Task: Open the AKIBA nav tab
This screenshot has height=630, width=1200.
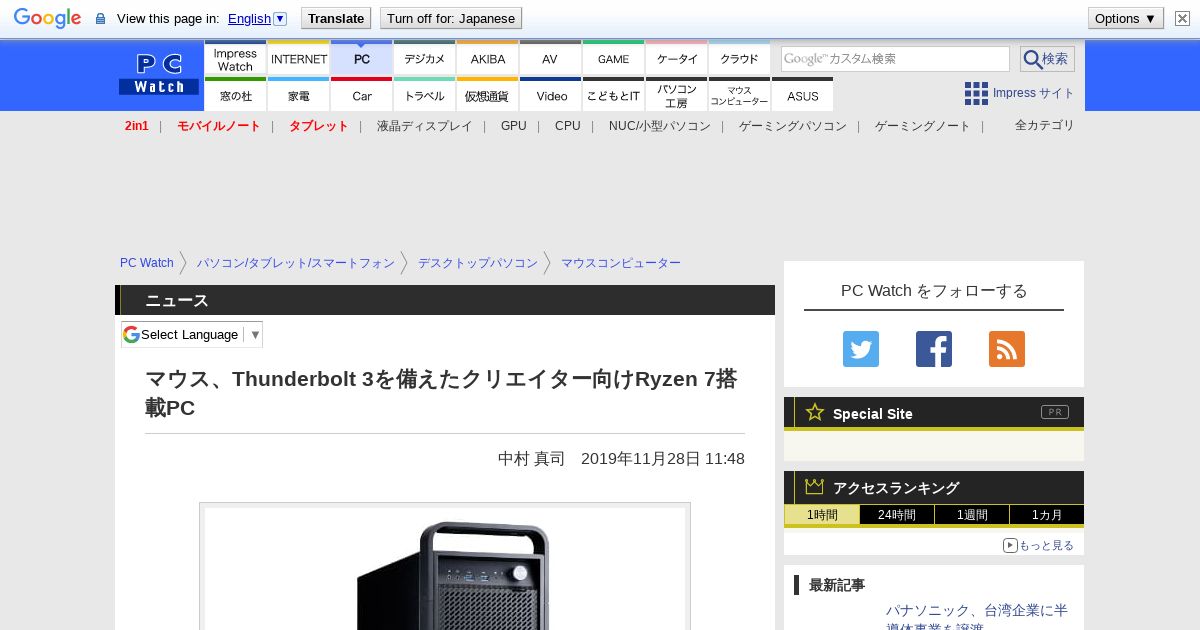Action: pyautogui.click(x=488, y=59)
